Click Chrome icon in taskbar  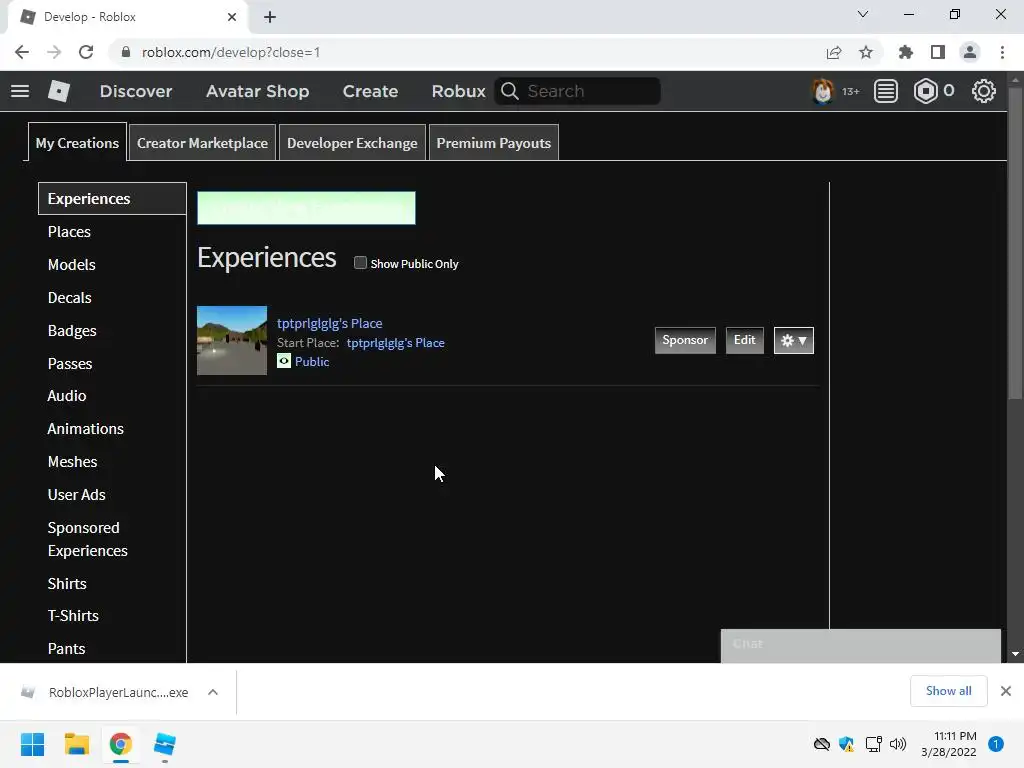pyautogui.click(x=121, y=744)
